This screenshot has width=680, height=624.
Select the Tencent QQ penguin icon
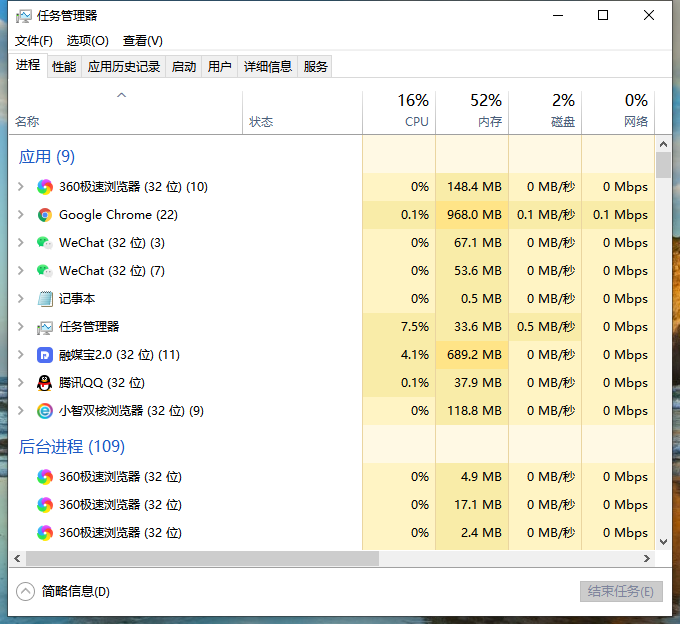tap(45, 383)
